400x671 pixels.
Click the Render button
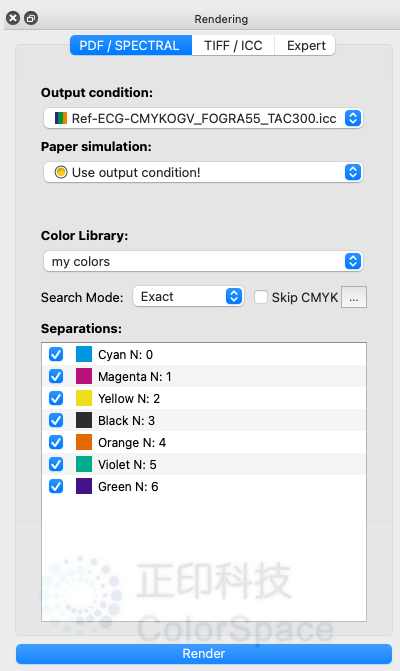[204, 653]
